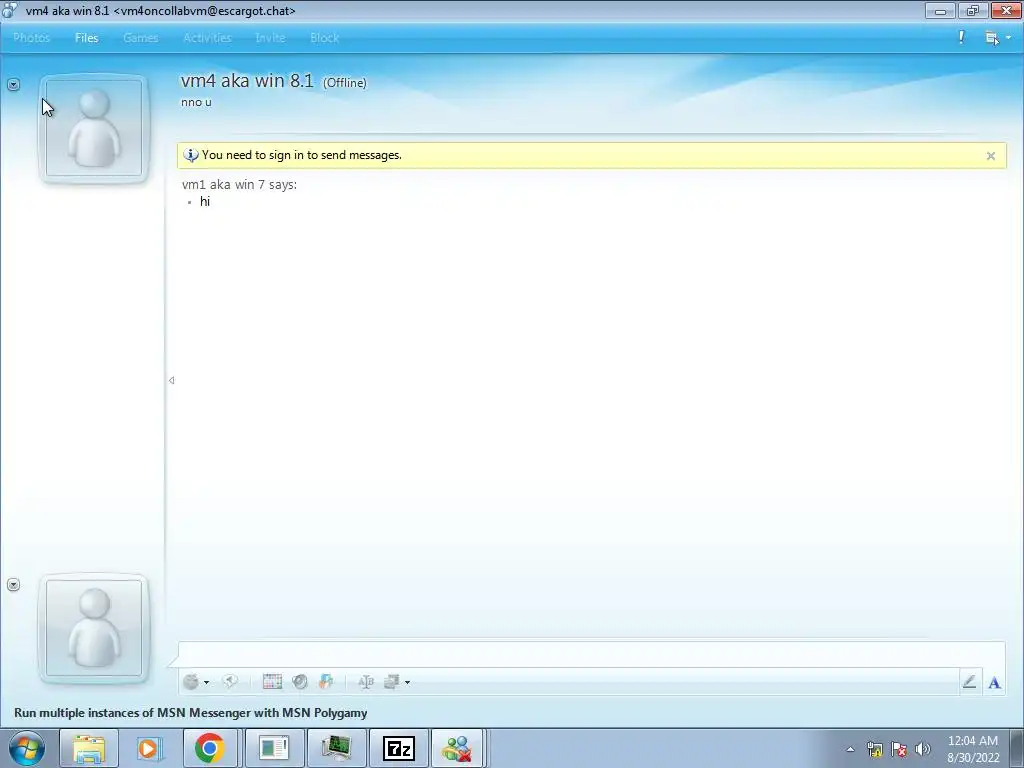Click the Messenger icon in the title bar

[x=10, y=10]
